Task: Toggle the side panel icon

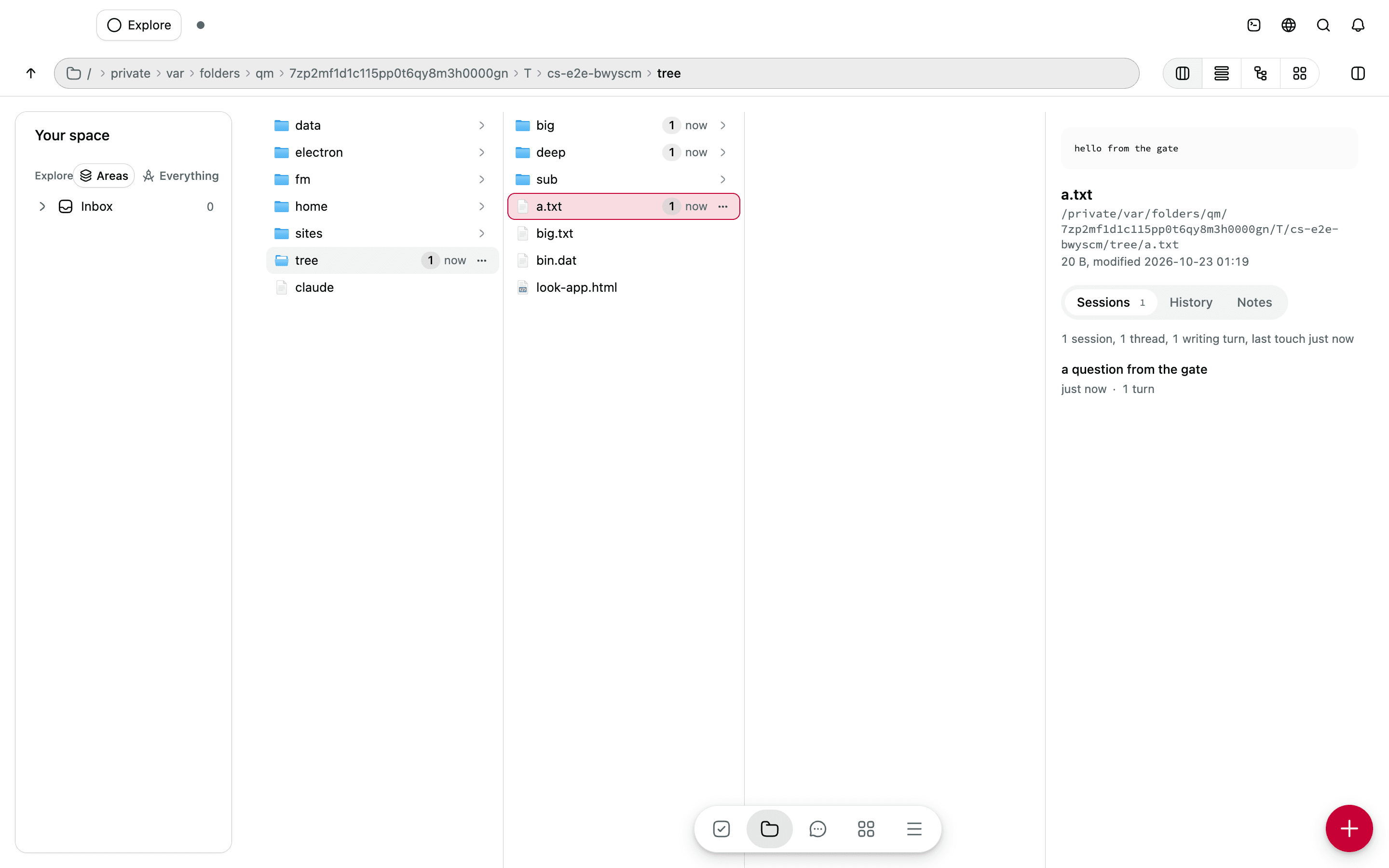Action: click(1358, 73)
